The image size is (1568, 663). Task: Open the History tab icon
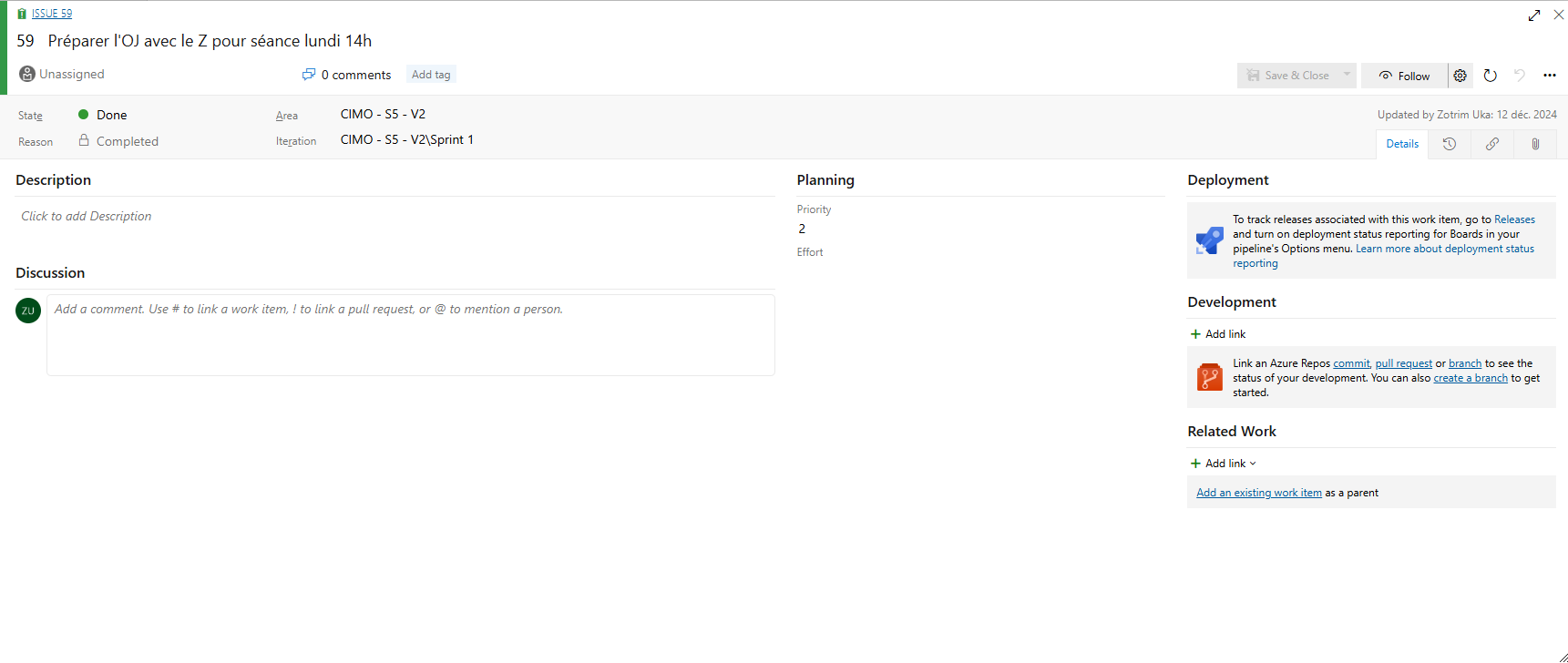pyautogui.click(x=1449, y=144)
